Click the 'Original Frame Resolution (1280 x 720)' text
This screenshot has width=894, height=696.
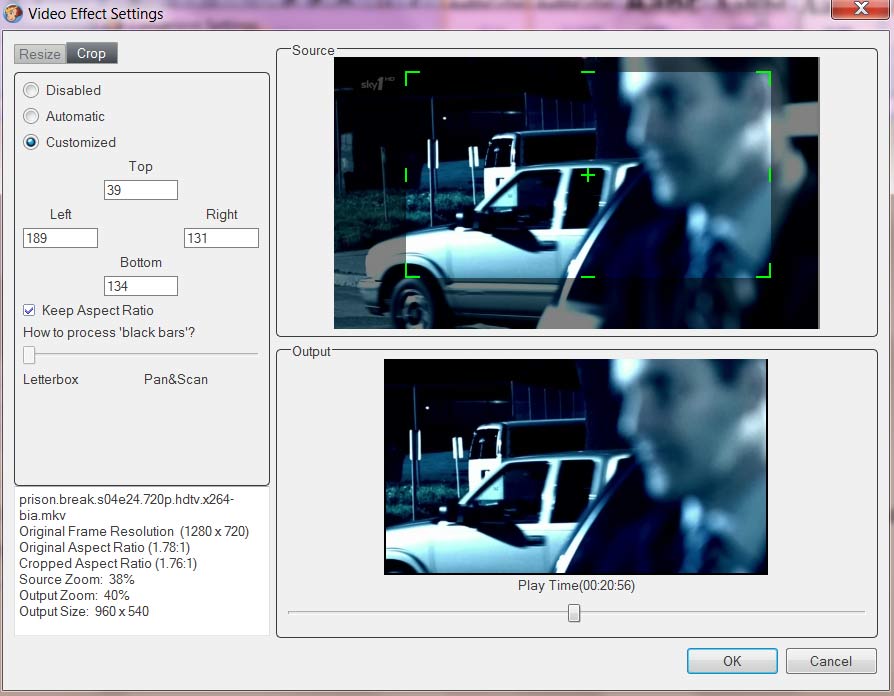coord(134,531)
